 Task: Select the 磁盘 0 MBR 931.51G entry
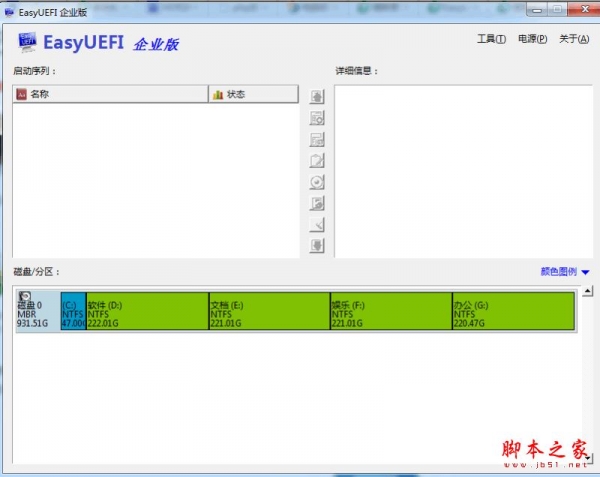38,311
